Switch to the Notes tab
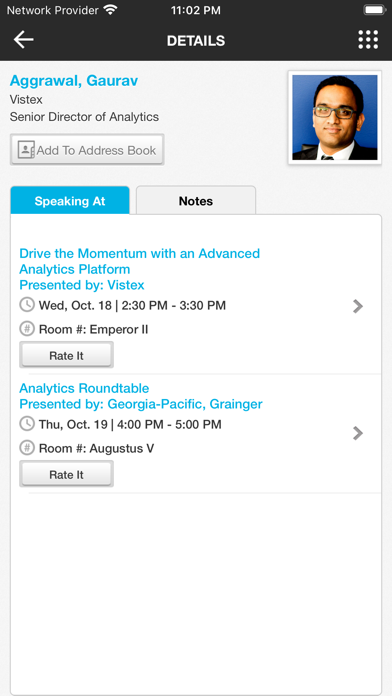Screen dimensions: 392x696 click(196, 201)
